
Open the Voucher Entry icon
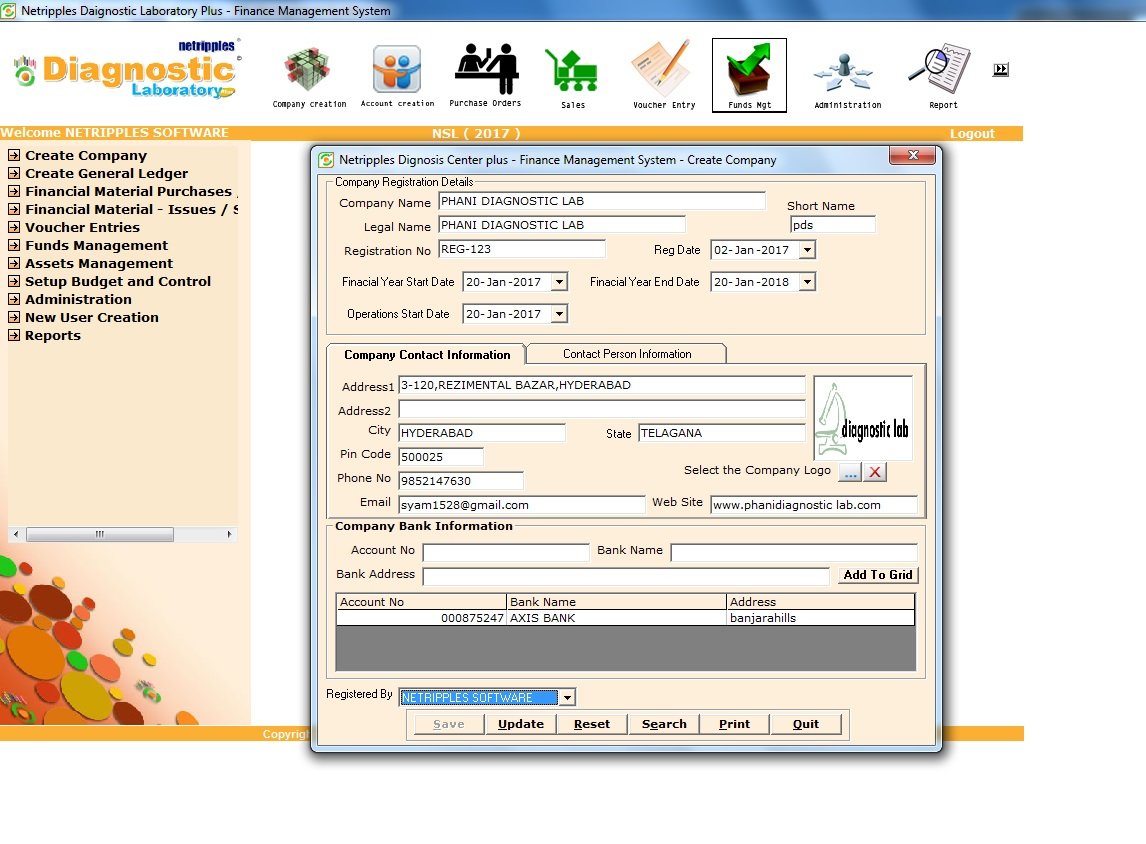pos(662,70)
